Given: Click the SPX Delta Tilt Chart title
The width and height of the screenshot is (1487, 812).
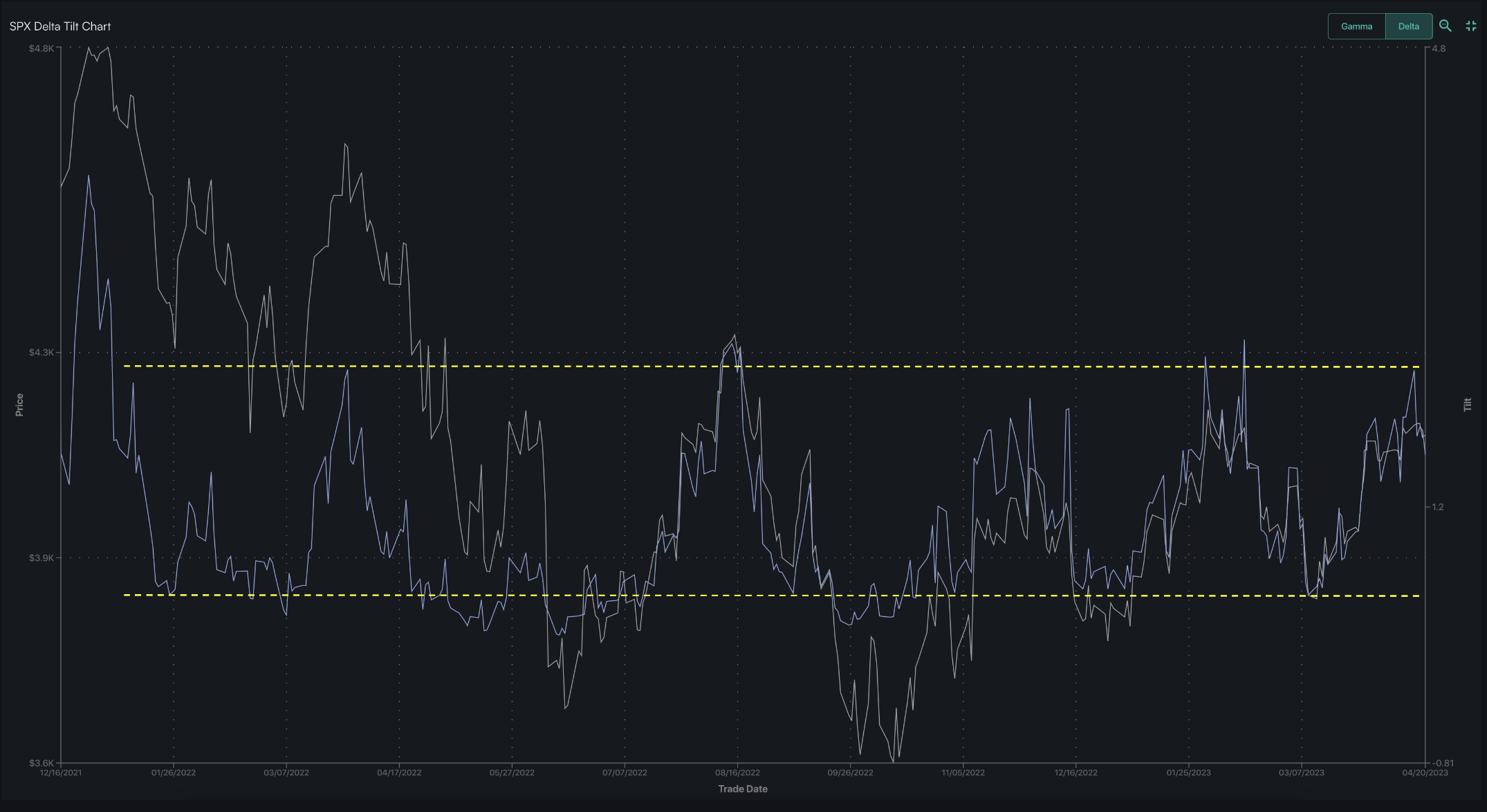Looking at the screenshot, I should click(x=60, y=26).
